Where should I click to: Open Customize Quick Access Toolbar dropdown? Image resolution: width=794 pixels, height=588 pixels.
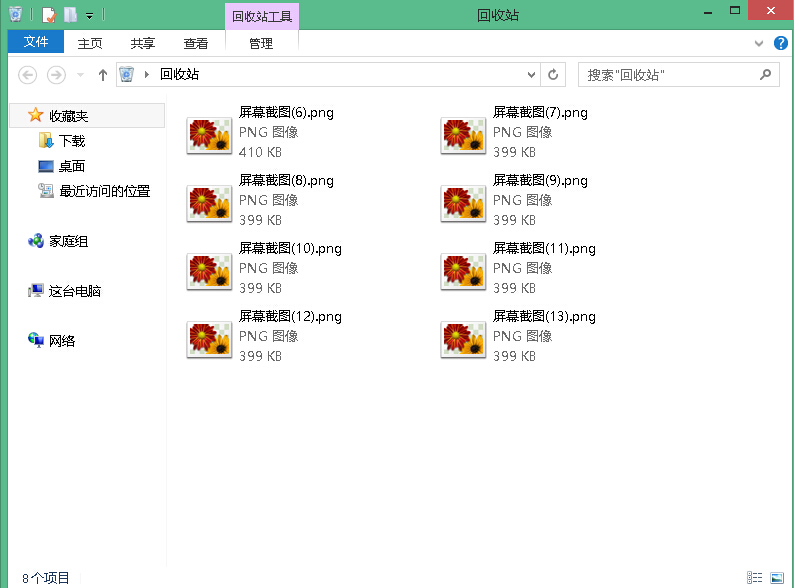tap(90, 16)
